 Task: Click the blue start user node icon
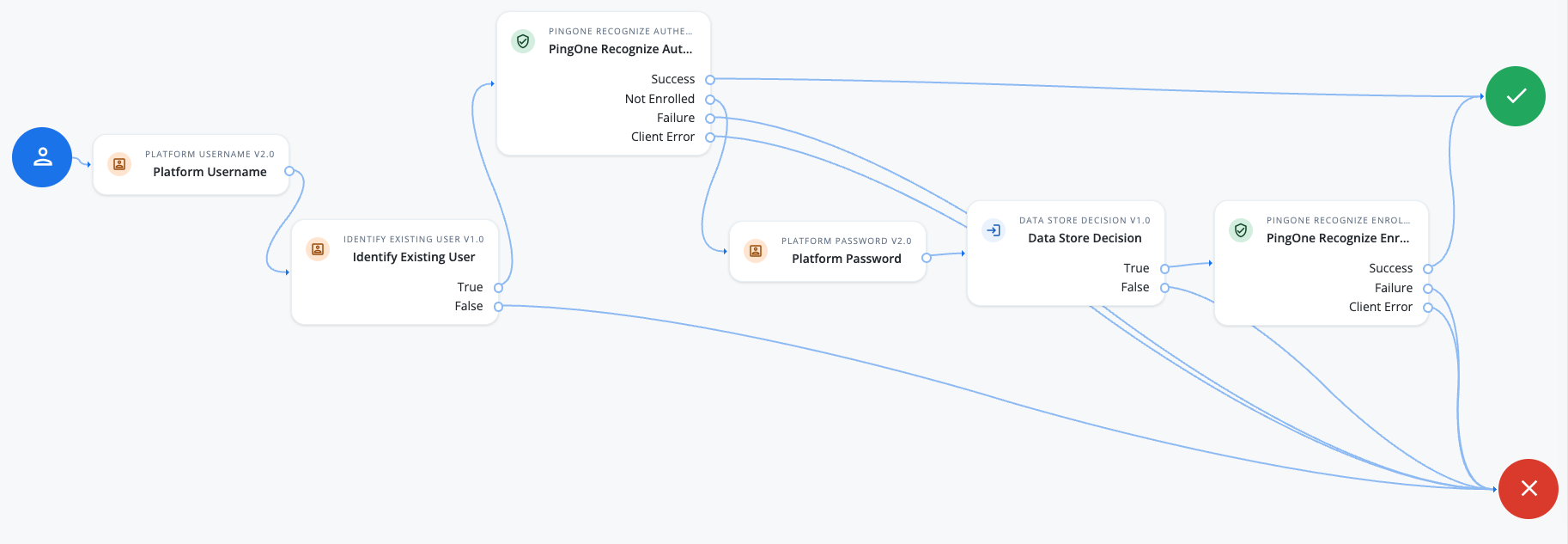42,157
